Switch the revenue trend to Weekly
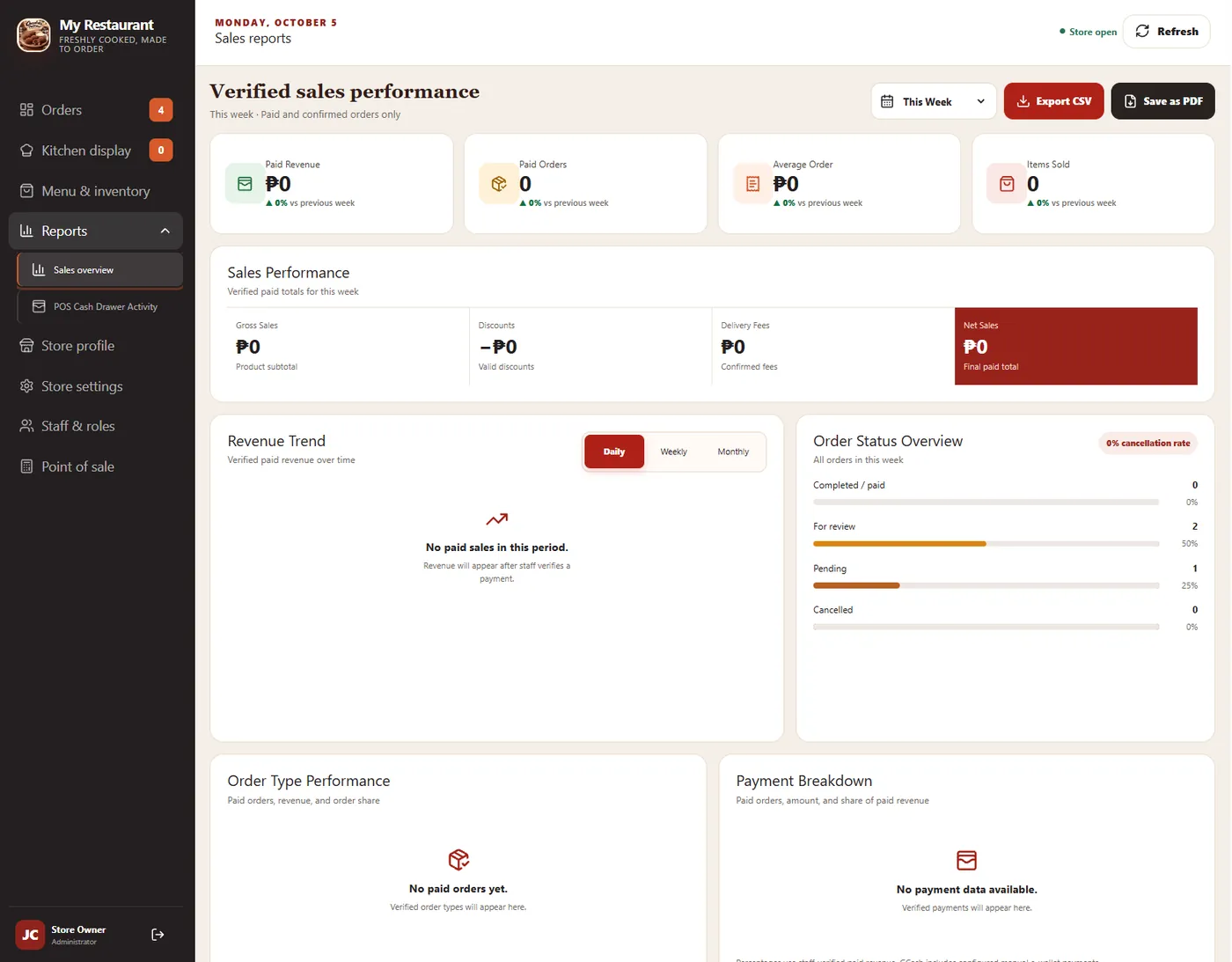 click(x=674, y=452)
